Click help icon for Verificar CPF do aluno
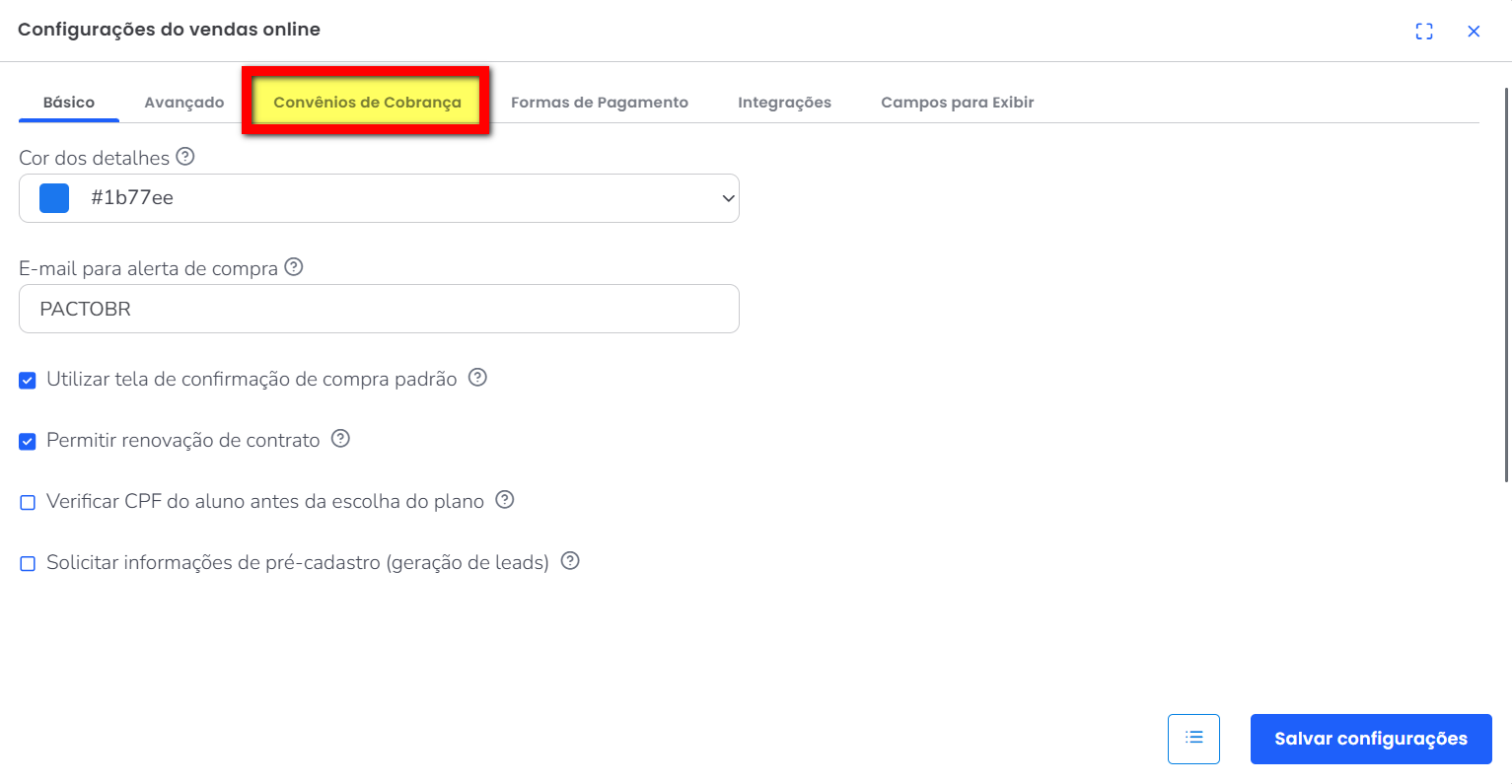The image size is (1512, 784). coord(504,500)
